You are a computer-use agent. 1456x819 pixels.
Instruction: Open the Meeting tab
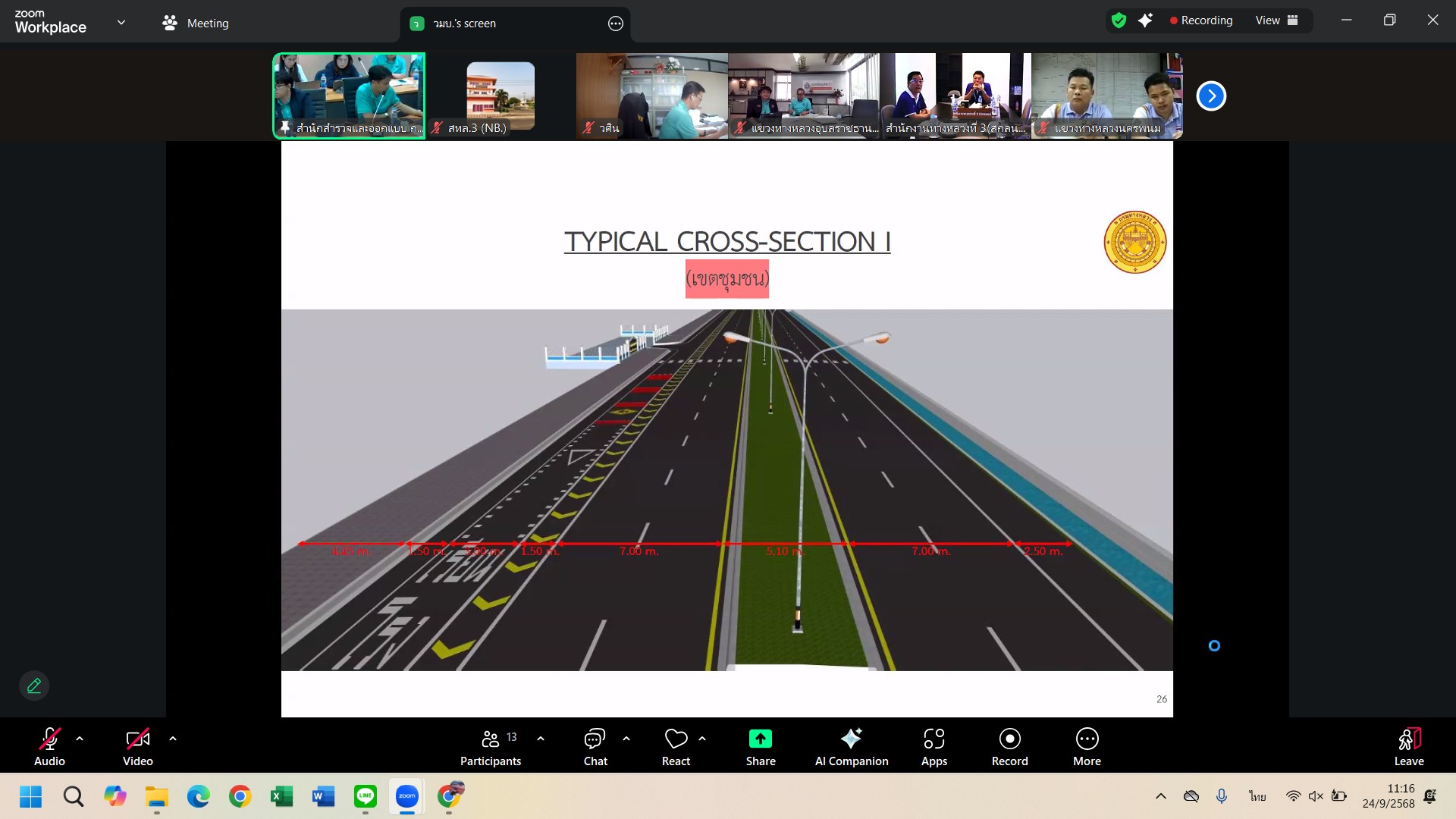196,23
